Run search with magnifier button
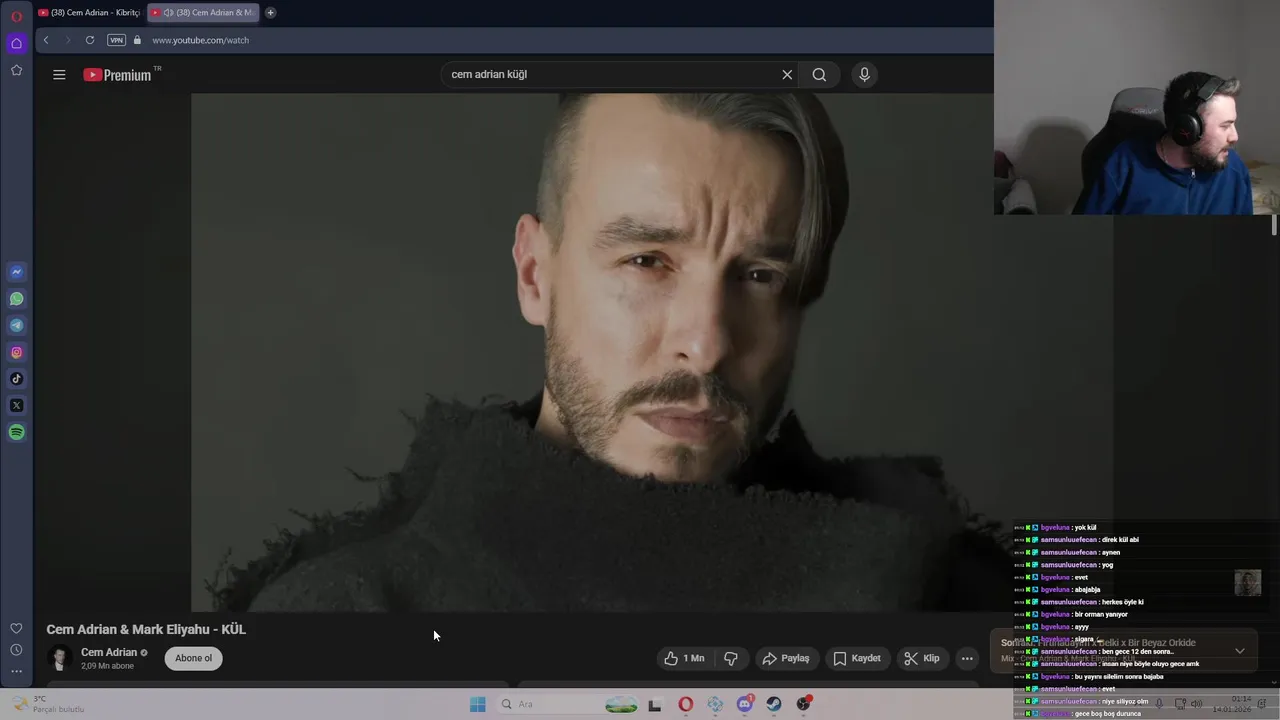The width and height of the screenshot is (1280, 720). (x=819, y=74)
